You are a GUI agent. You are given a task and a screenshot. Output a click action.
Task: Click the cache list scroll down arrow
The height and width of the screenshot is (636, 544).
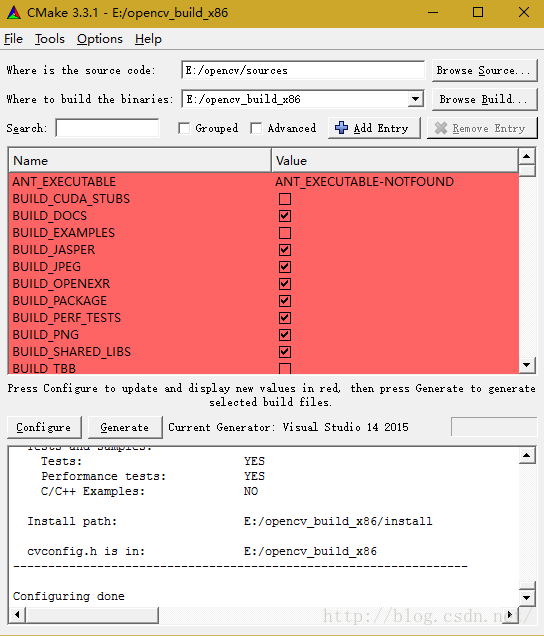point(527,365)
